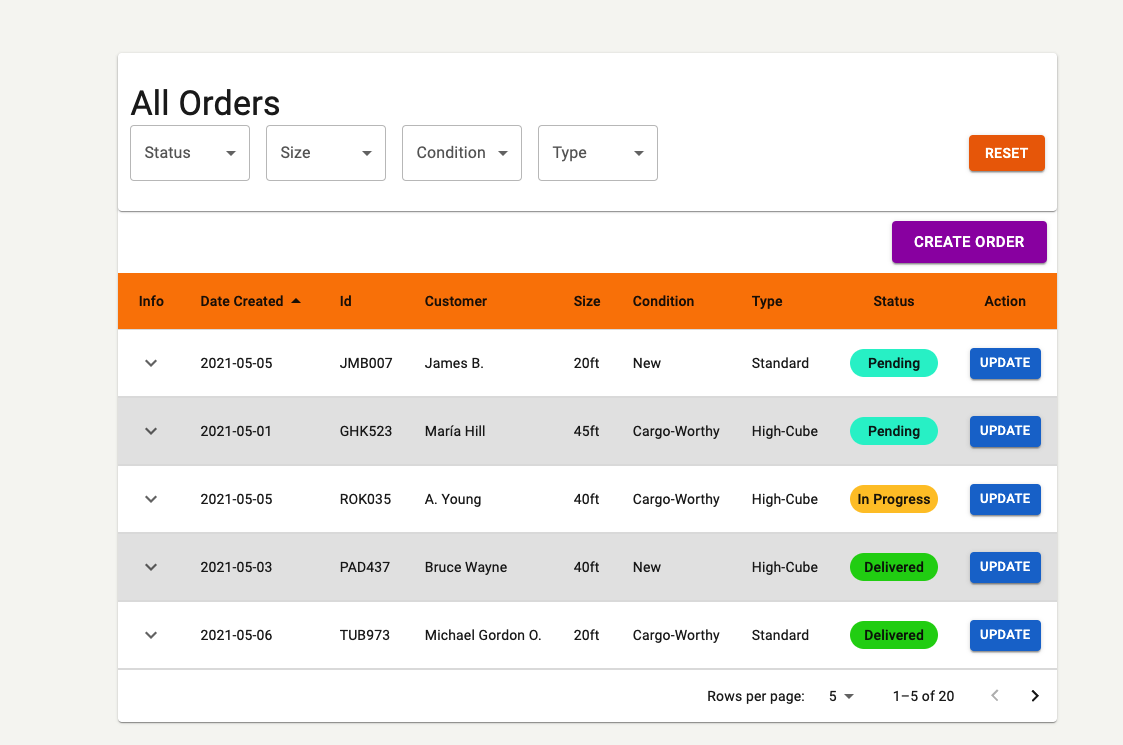Click the In Progress status badge
Viewport: 1123px width, 745px height.
coord(894,499)
